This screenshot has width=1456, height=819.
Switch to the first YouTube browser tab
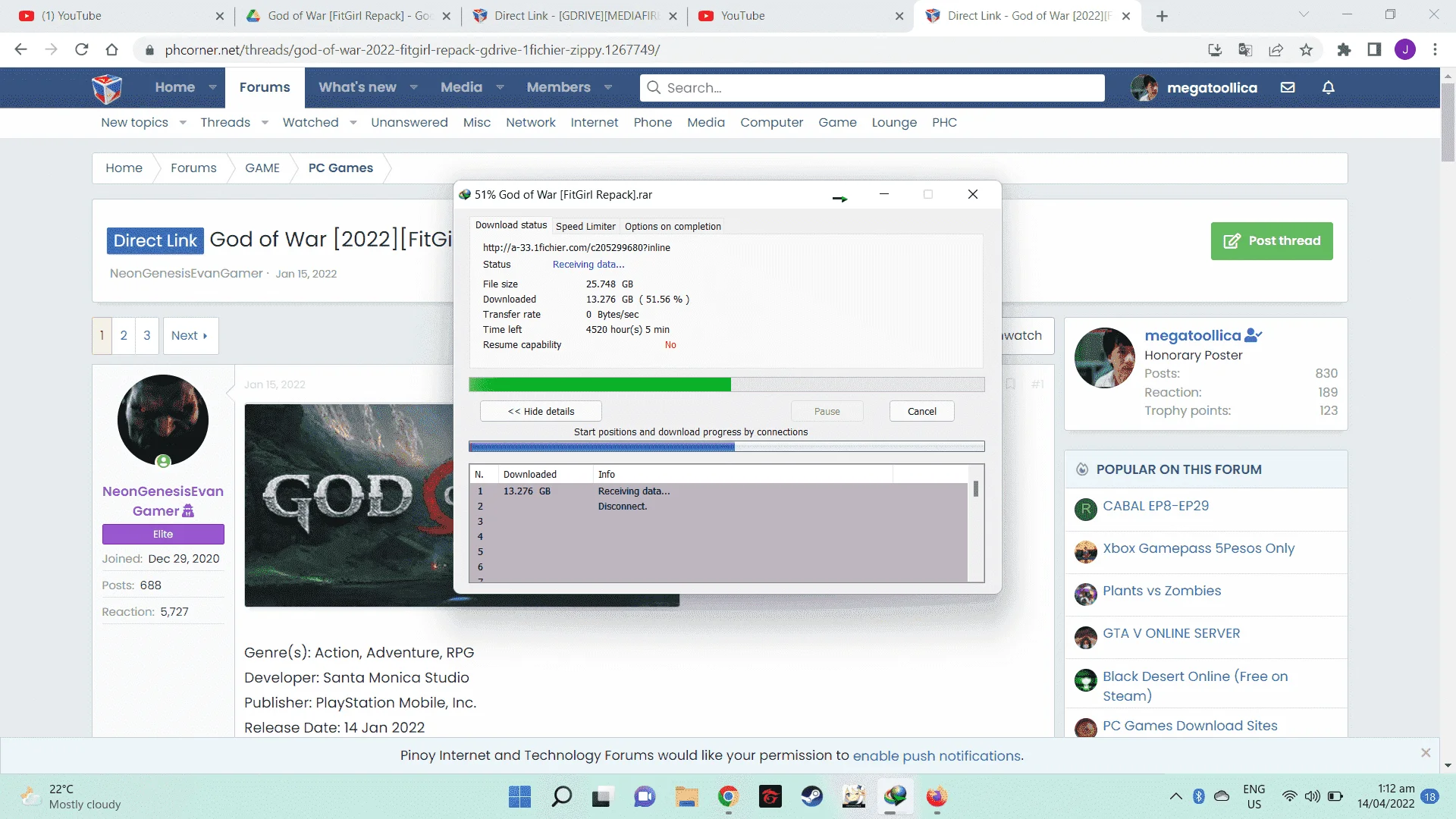point(121,16)
